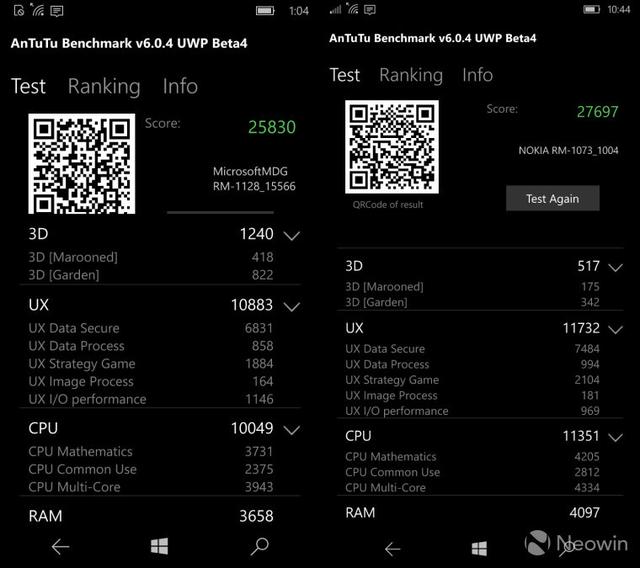Image resolution: width=640 pixels, height=568 pixels.
Task: Tap UX Strategy Game row scoring 2104
Action: click(473, 380)
